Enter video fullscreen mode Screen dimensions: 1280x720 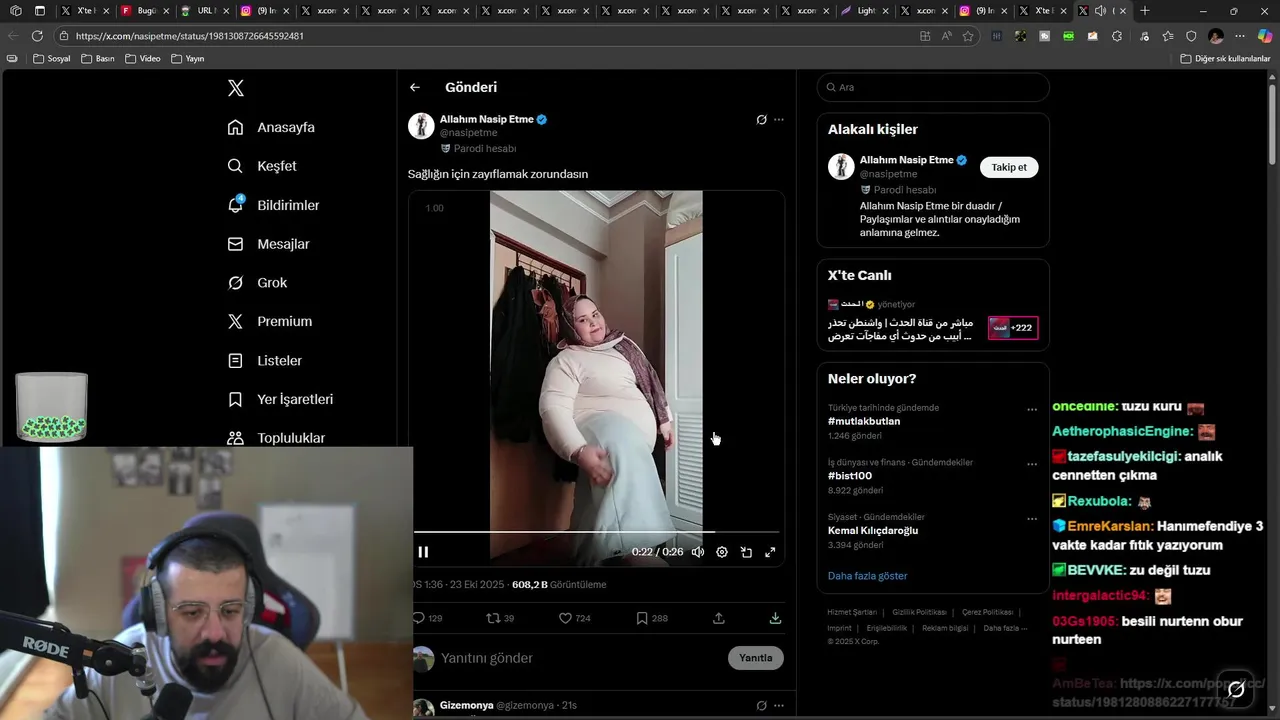click(770, 552)
